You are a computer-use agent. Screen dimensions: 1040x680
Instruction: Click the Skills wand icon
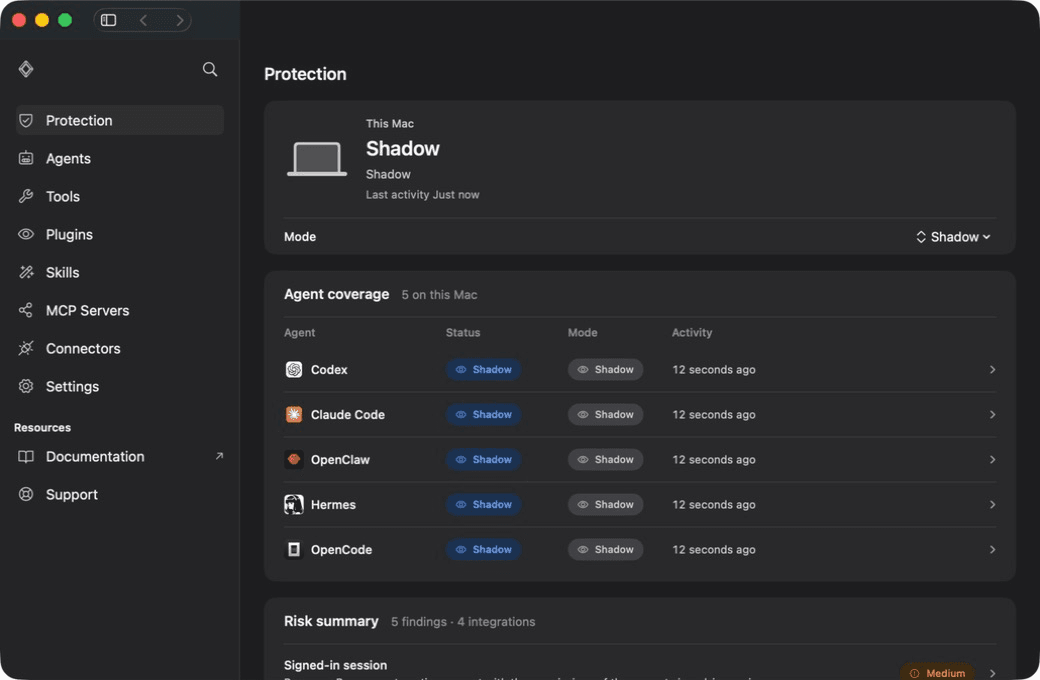pos(26,272)
